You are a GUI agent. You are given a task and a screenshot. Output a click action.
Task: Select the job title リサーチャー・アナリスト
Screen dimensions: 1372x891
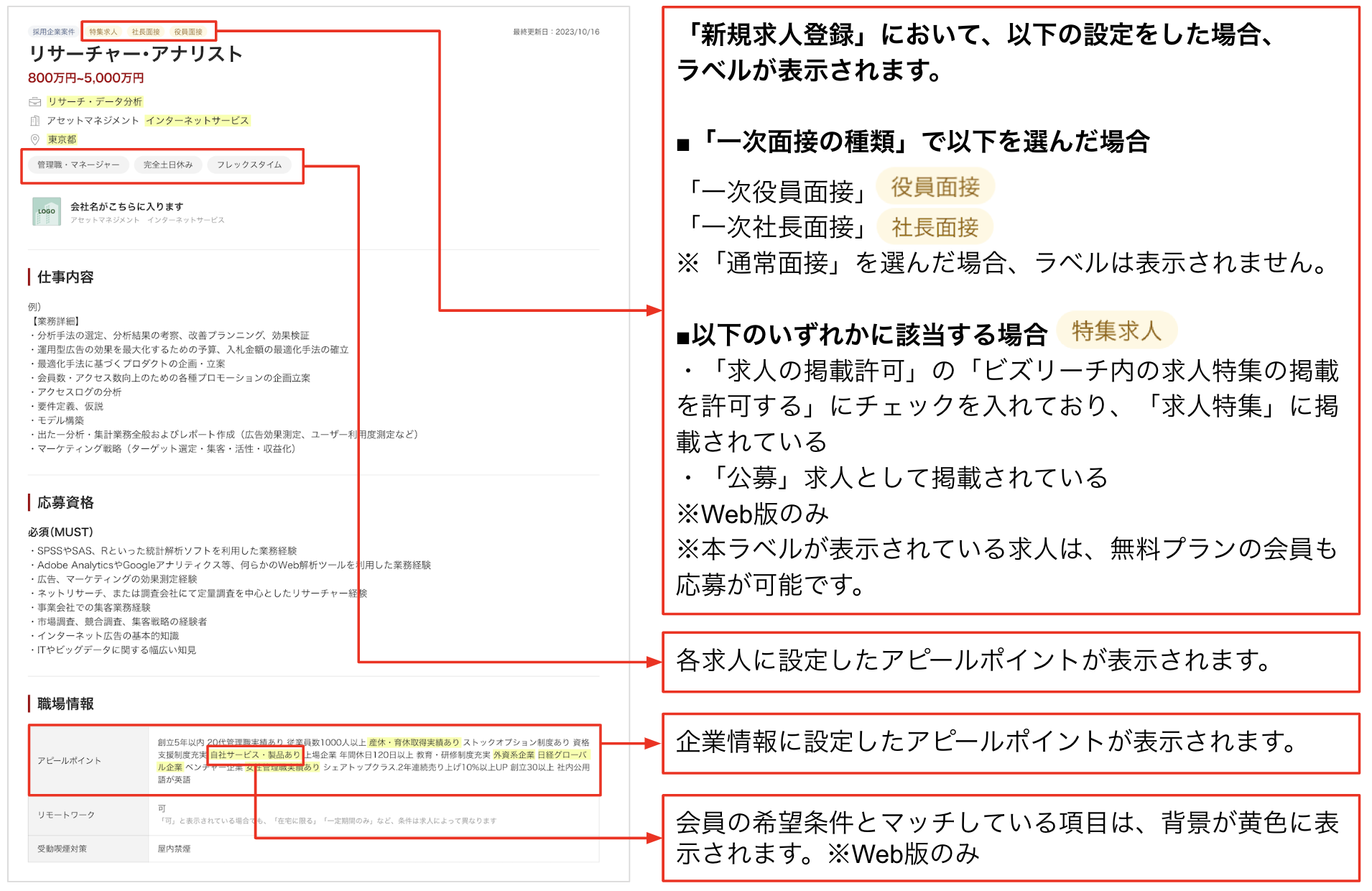coord(136,54)
